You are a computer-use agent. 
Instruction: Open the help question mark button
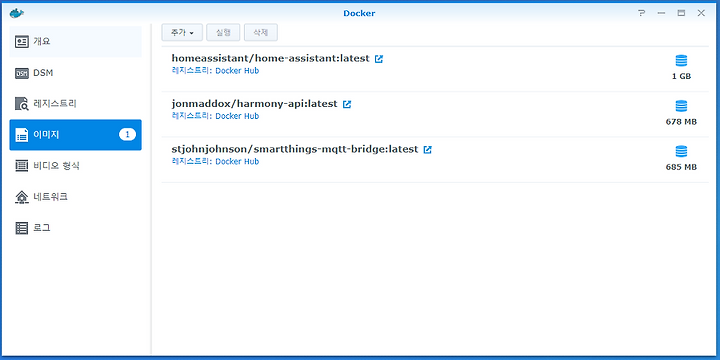641,13
